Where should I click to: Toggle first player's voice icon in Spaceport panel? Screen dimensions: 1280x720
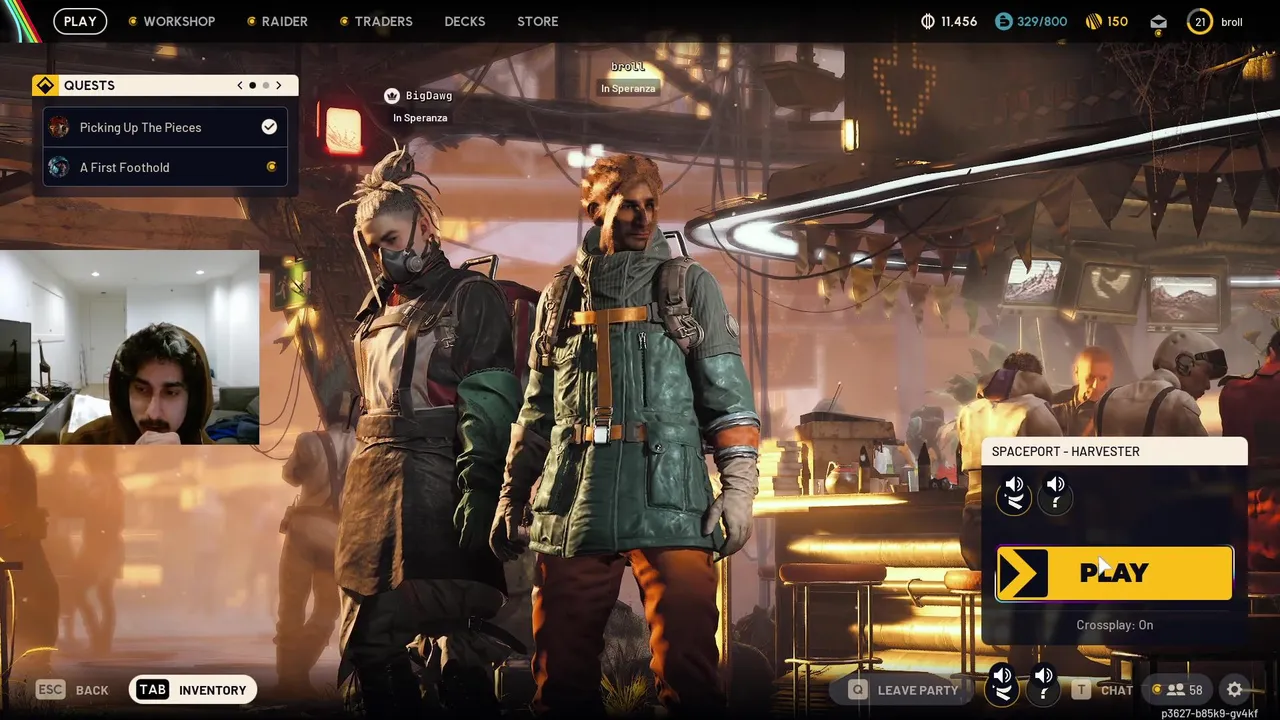(1014, 495)
